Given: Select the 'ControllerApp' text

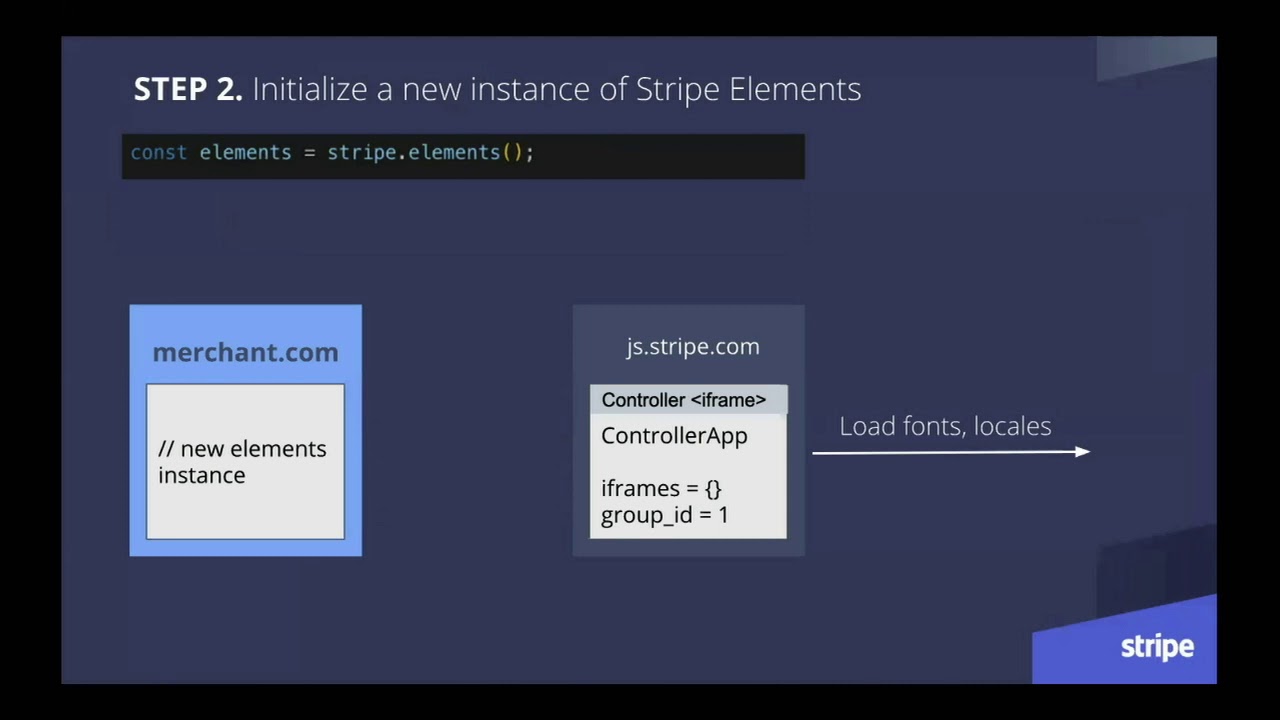Looking at the screenshot, I should [674, 436].
